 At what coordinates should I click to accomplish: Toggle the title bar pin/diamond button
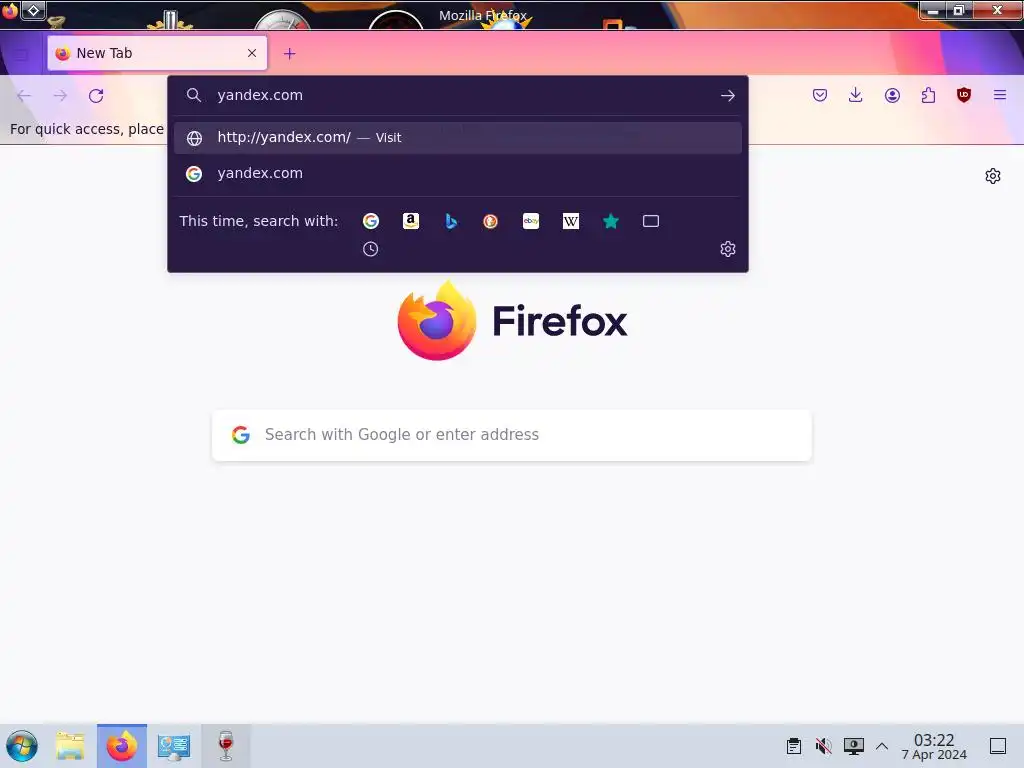tap(33, 10)
